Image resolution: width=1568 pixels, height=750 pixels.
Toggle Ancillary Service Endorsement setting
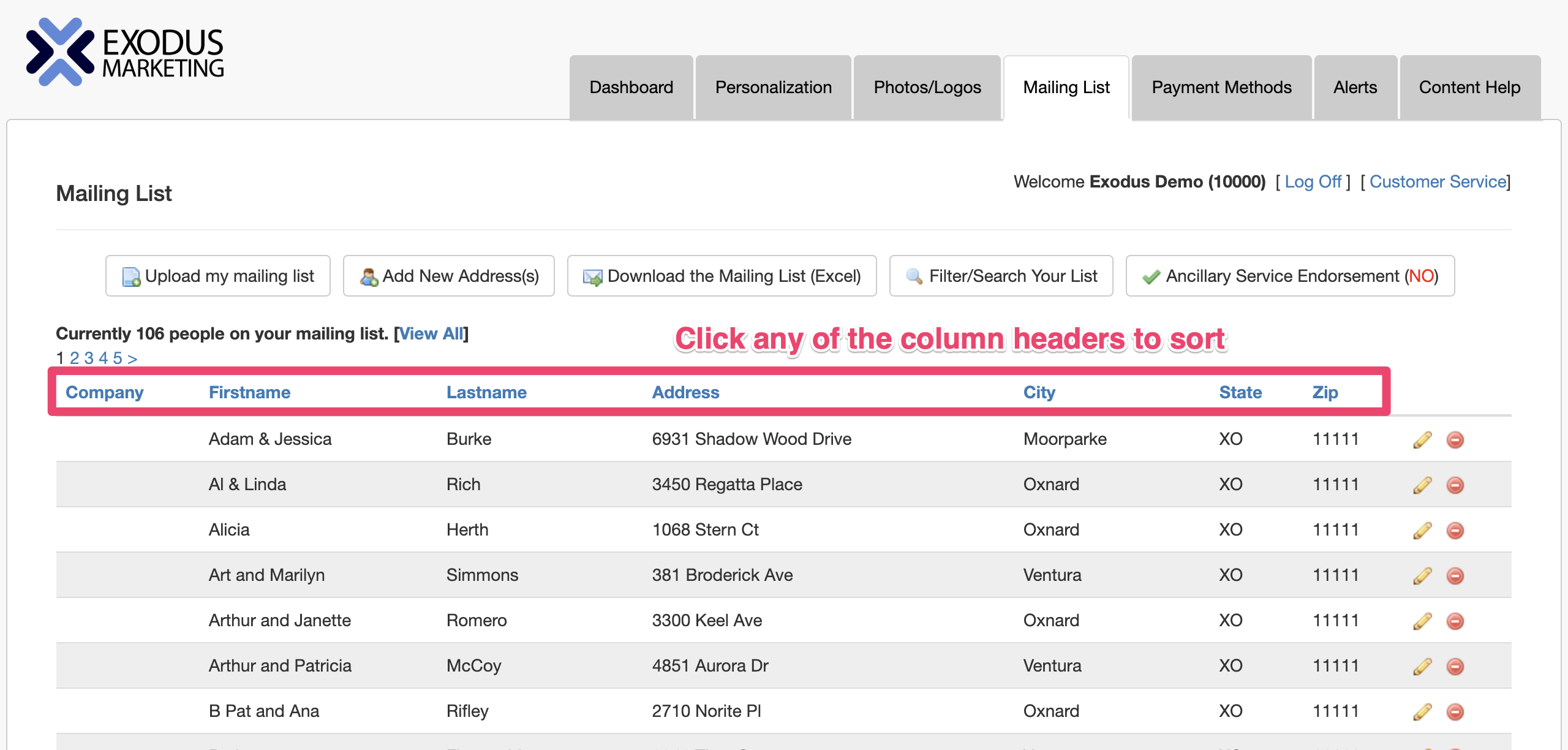click(1290, 276)
